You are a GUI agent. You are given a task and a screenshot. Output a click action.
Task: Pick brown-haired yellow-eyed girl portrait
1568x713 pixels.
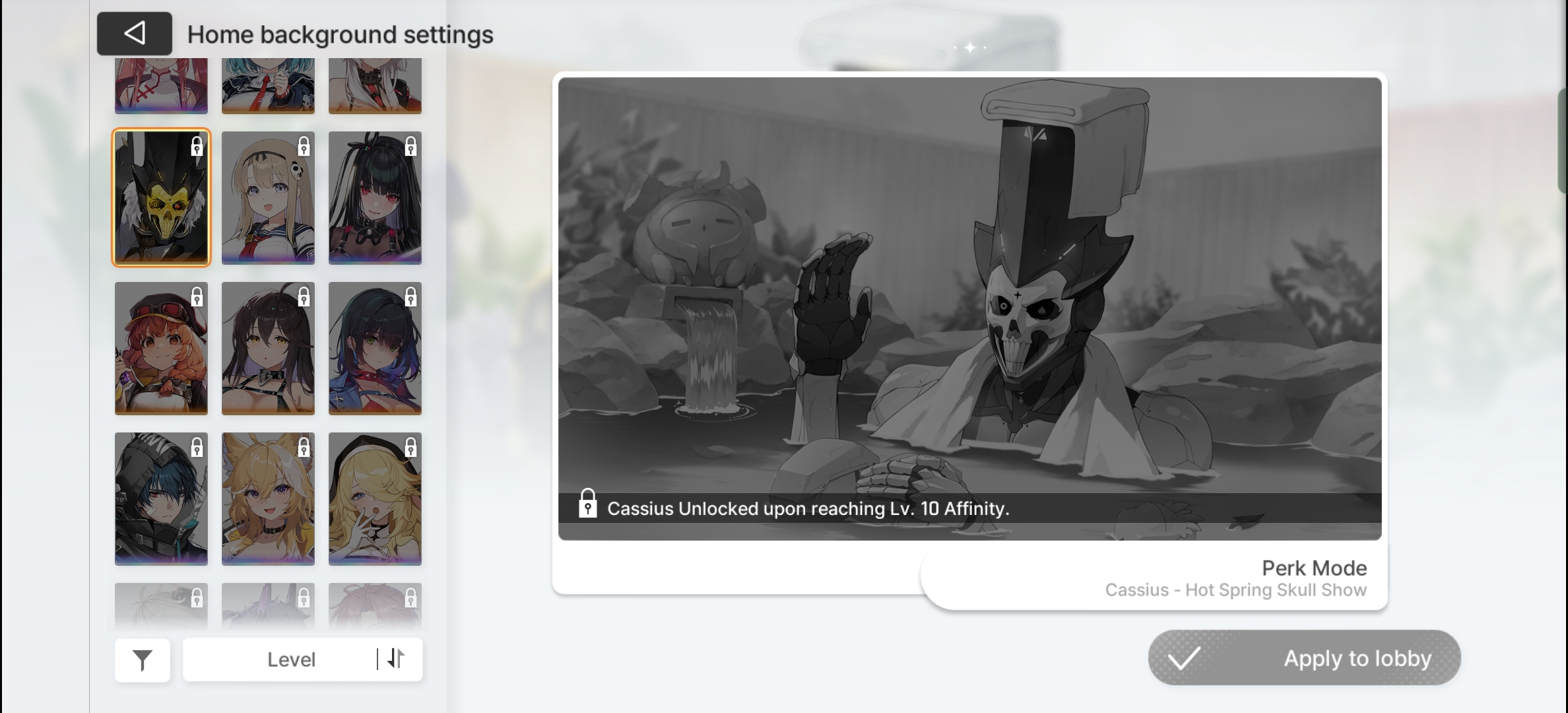268,349
